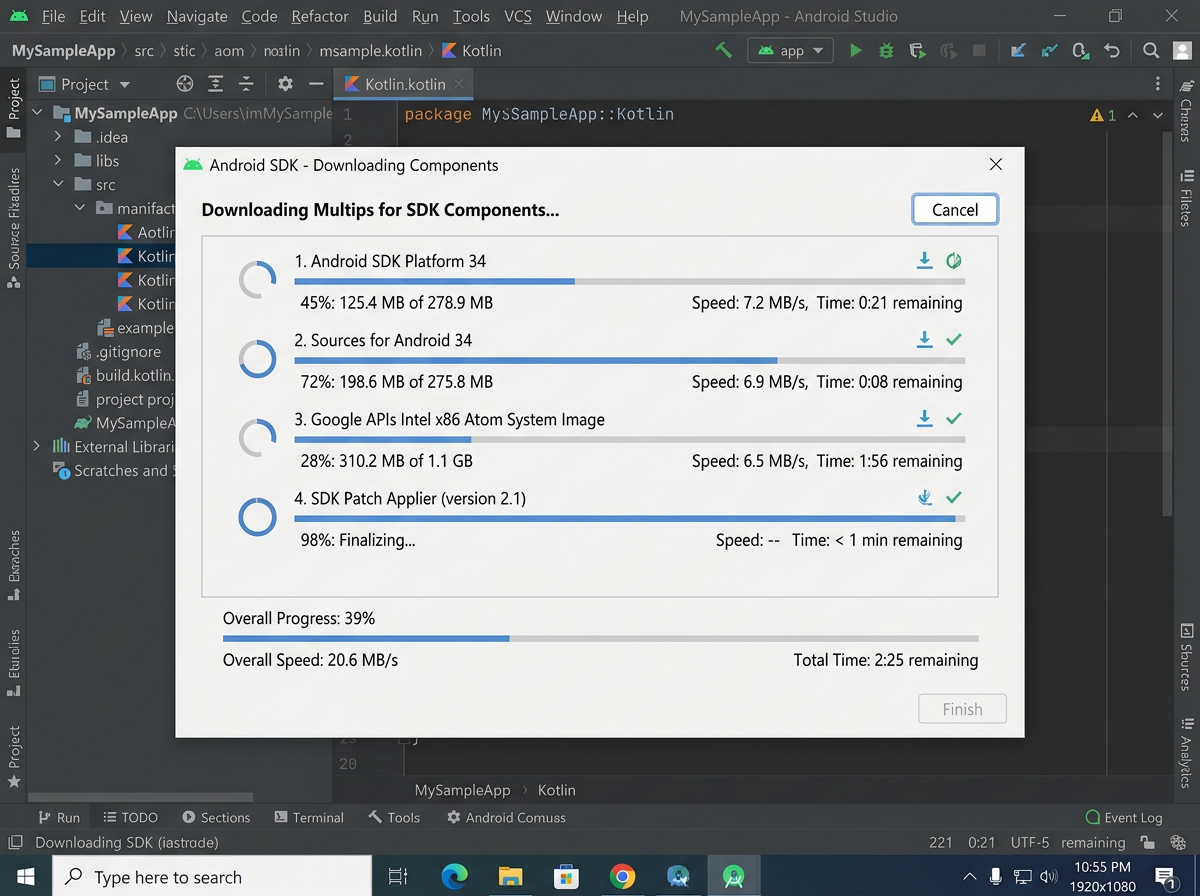Go to next highlighted problem down arrow

(x=1158, y=115)
